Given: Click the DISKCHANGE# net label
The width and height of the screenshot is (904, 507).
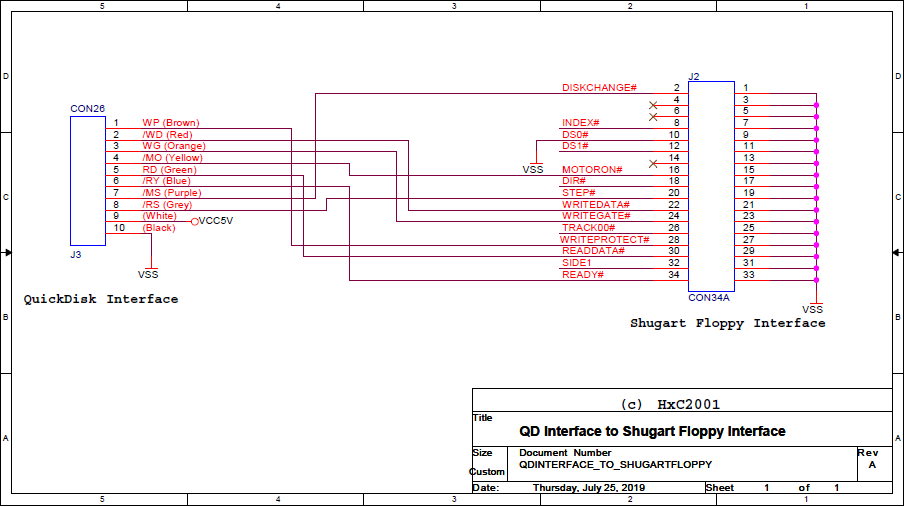Looking at the screenshot, I should (600, 88).
